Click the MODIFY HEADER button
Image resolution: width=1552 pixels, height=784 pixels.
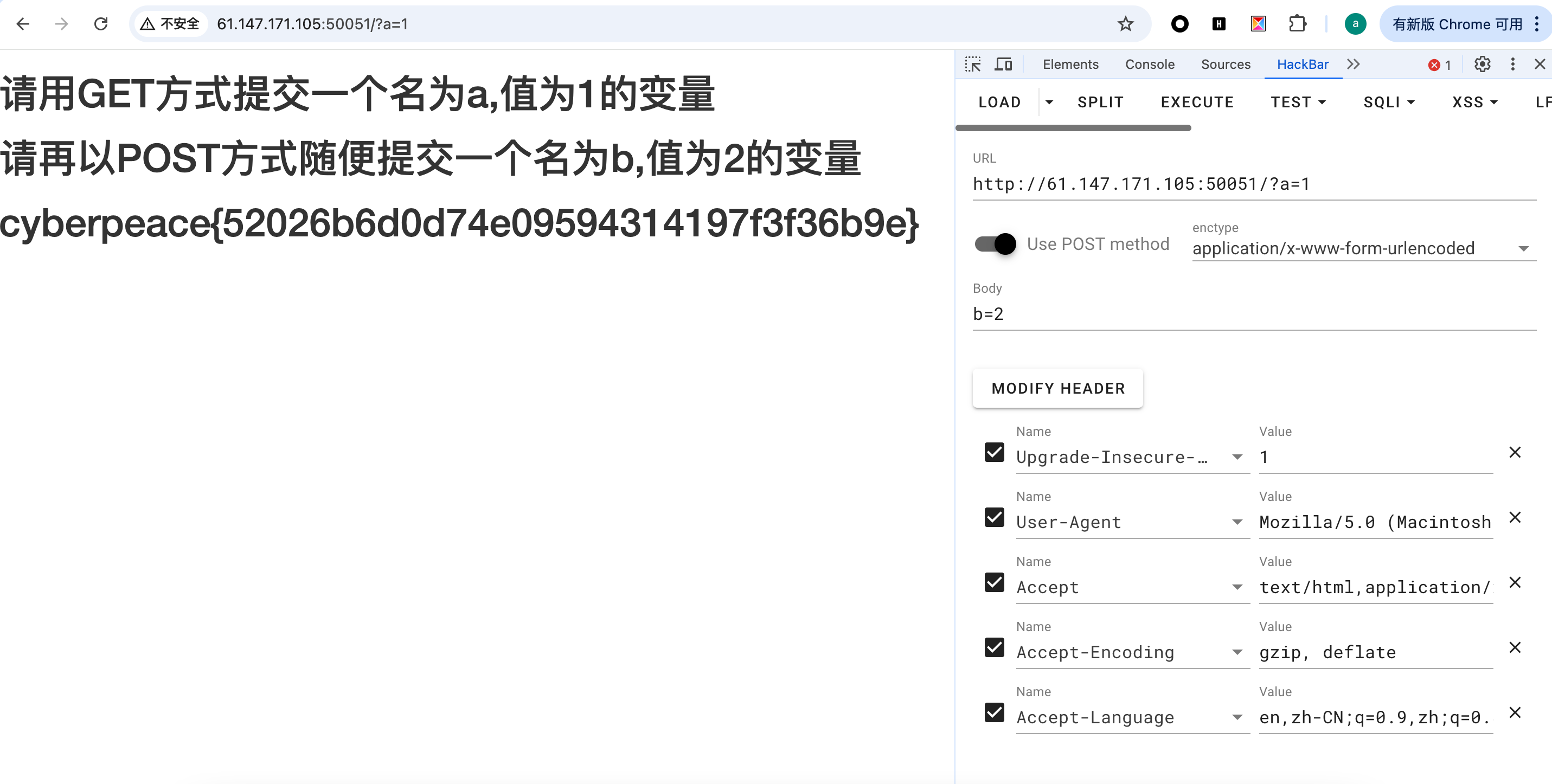click(1058, 388)
